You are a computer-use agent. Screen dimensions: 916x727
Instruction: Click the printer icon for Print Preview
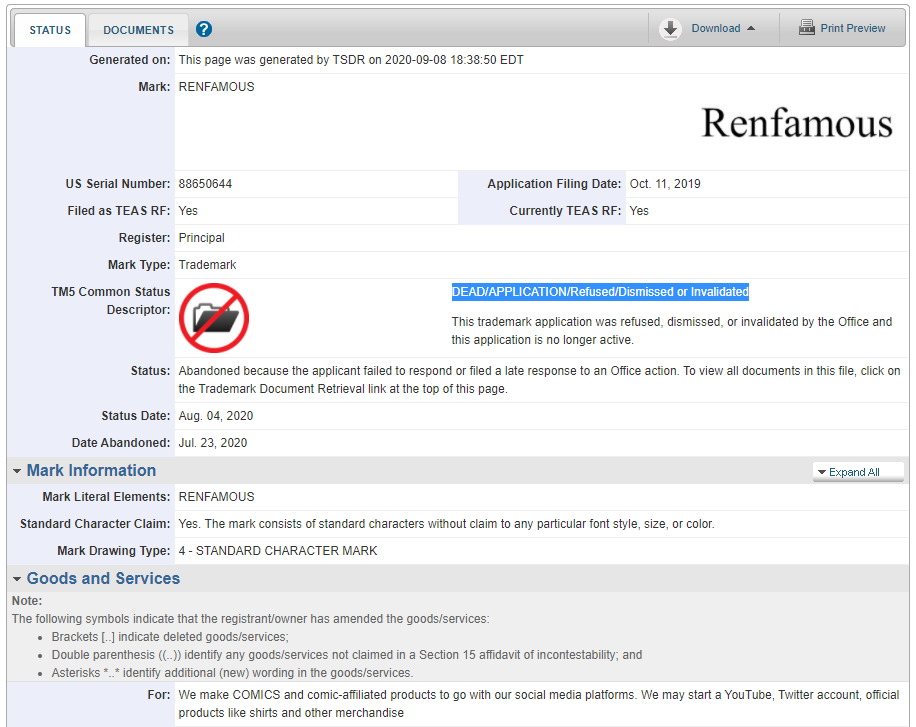807,27
